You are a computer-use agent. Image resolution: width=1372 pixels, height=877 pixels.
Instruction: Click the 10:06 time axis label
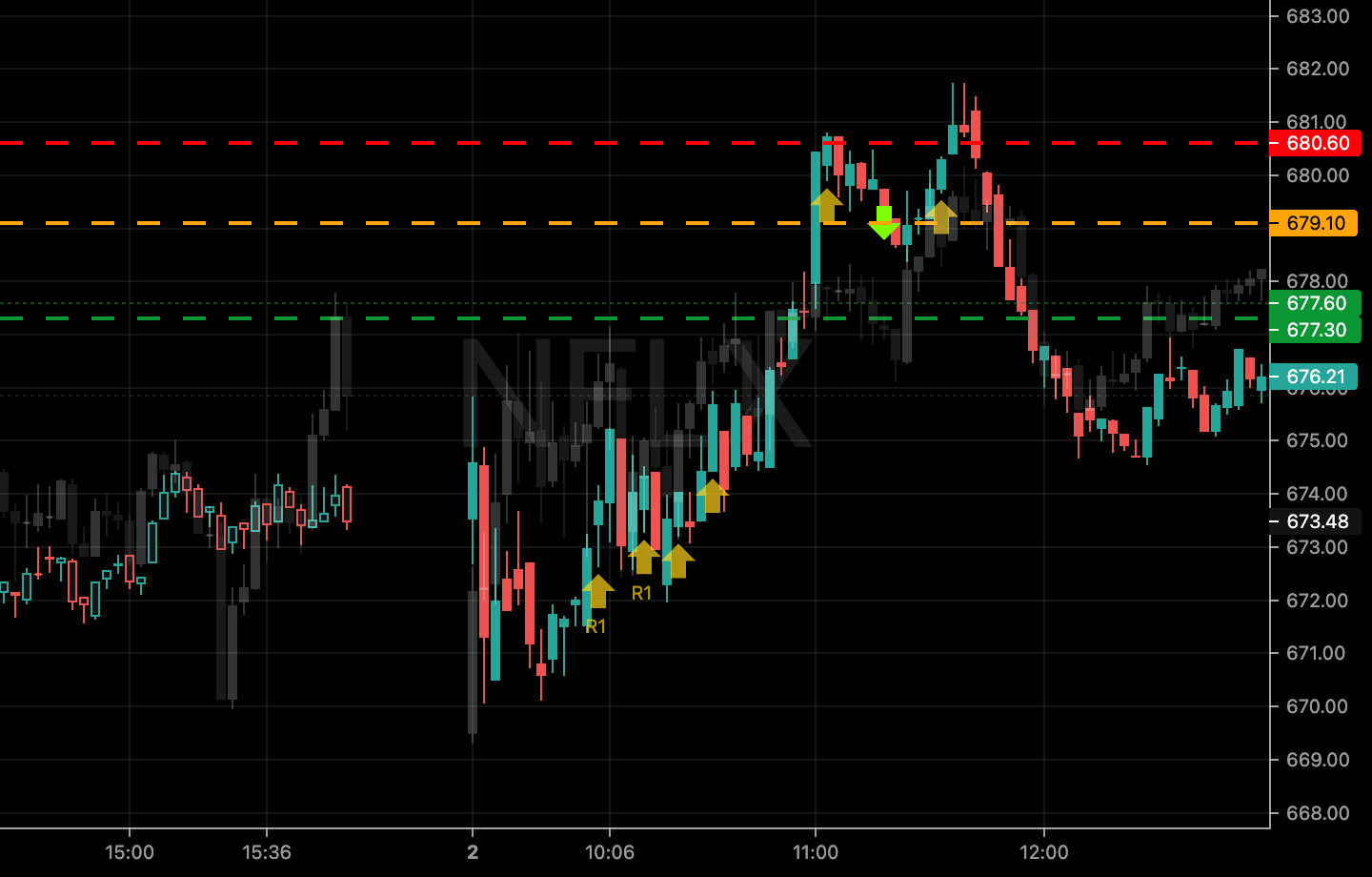click(x=610, y=852)
